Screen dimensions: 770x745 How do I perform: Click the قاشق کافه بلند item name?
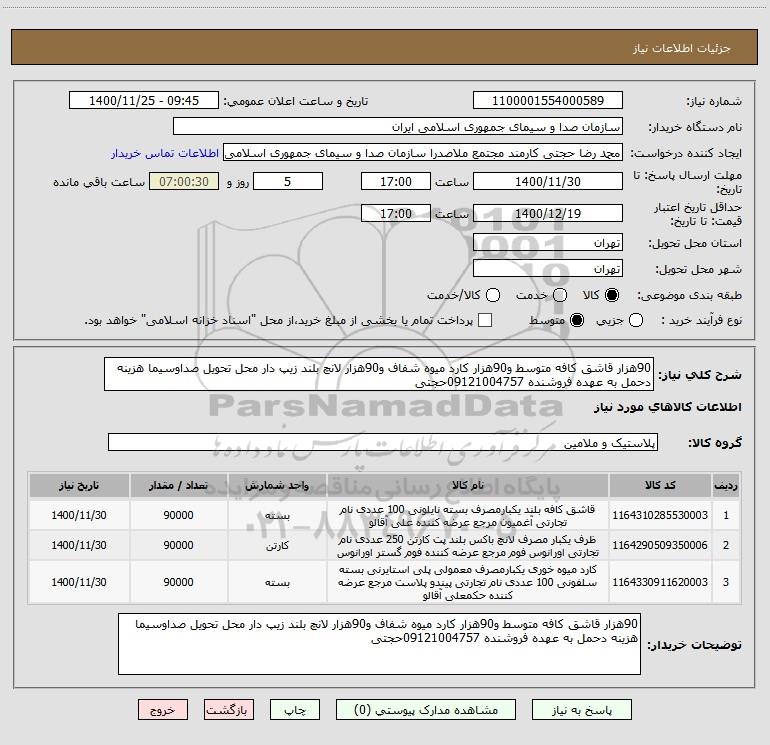pos(468,516)
